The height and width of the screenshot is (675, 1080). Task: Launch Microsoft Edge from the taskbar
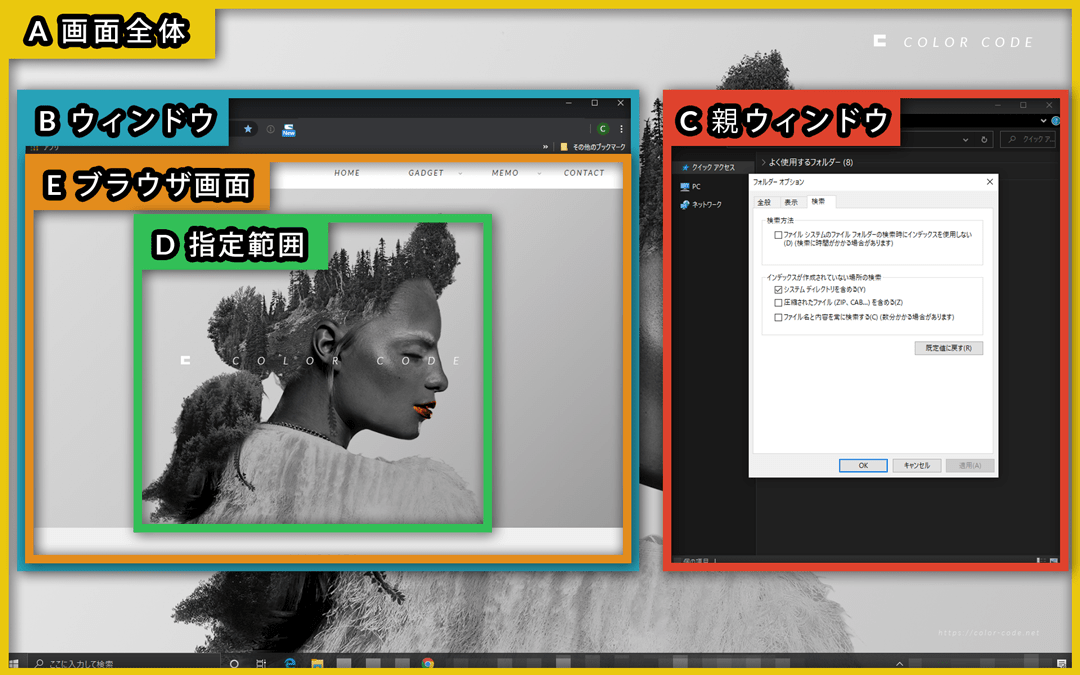pos(290,663)
